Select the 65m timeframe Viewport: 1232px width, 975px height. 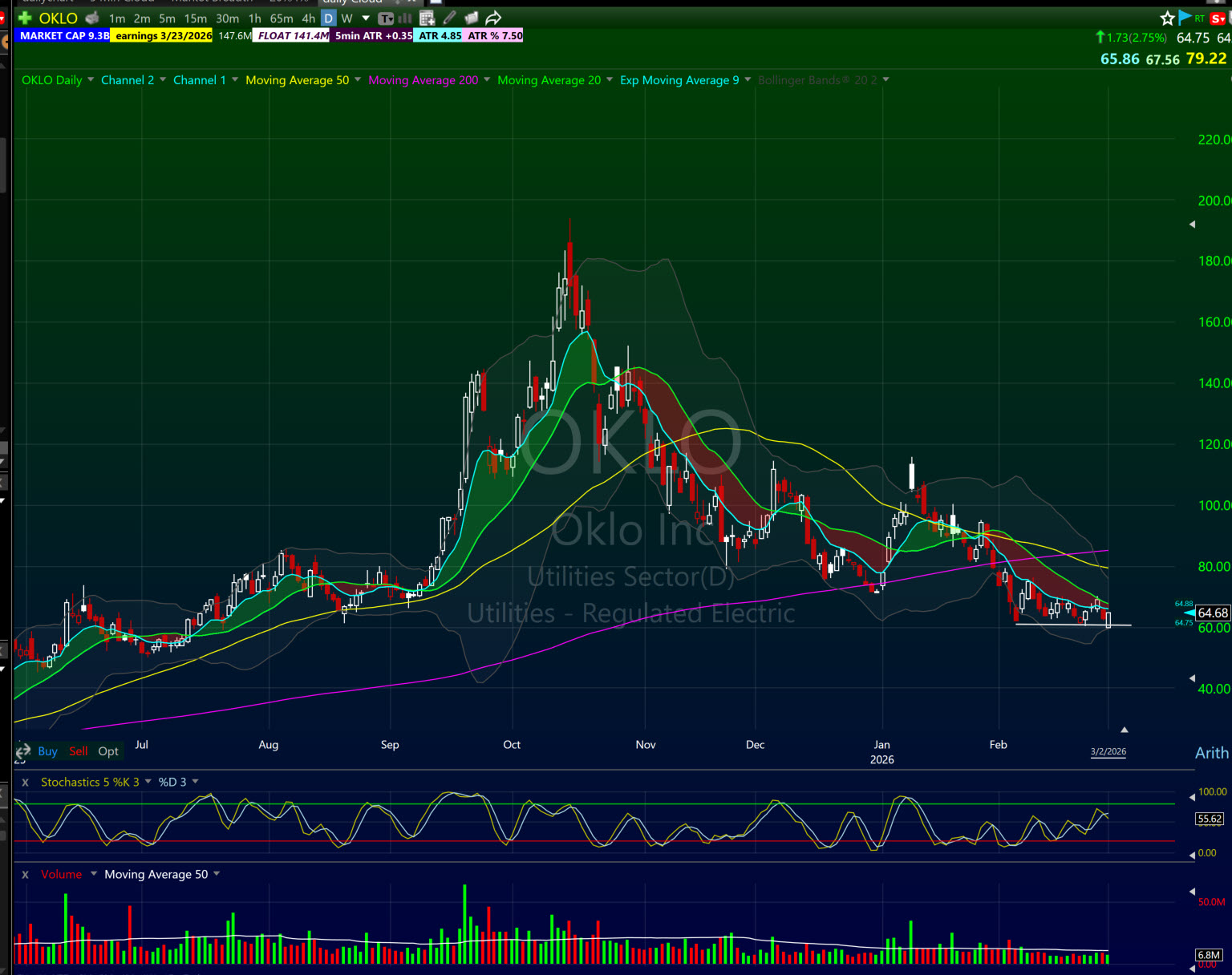coord(282,18)
